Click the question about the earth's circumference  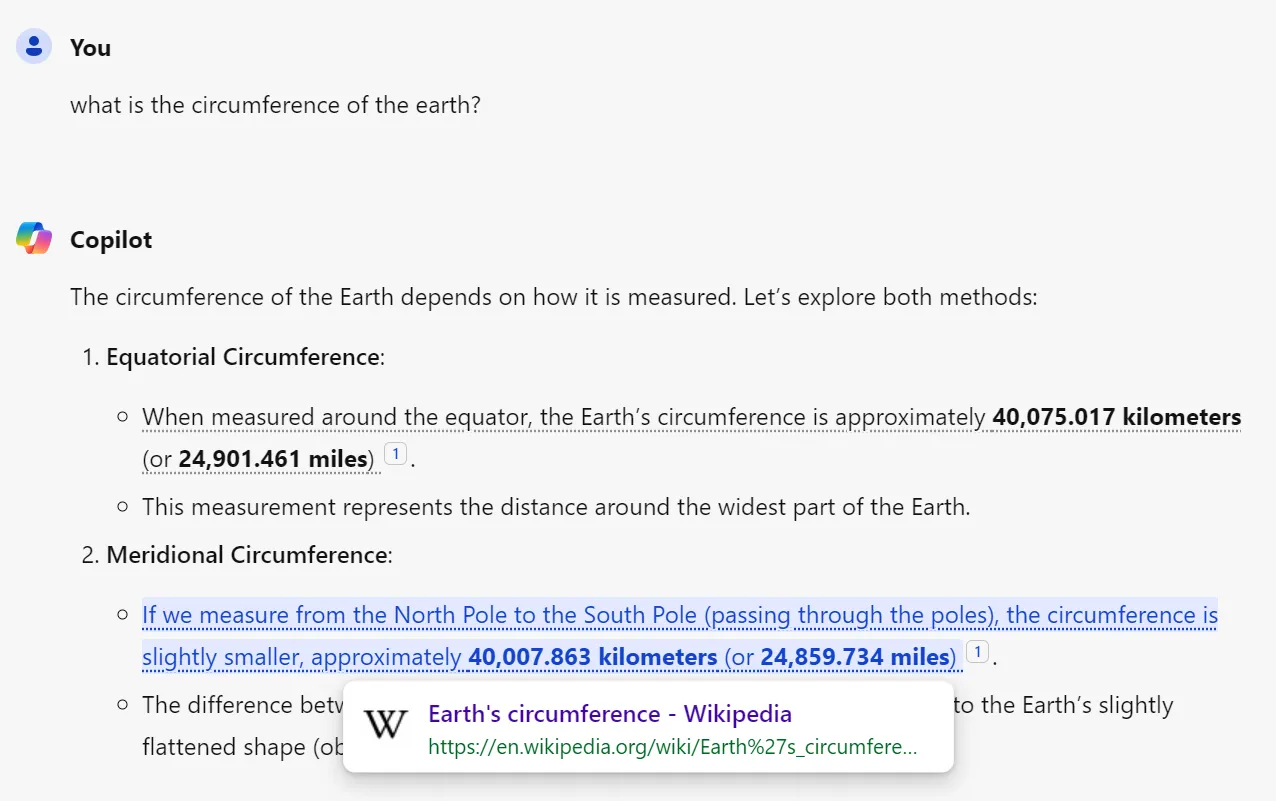275,105
